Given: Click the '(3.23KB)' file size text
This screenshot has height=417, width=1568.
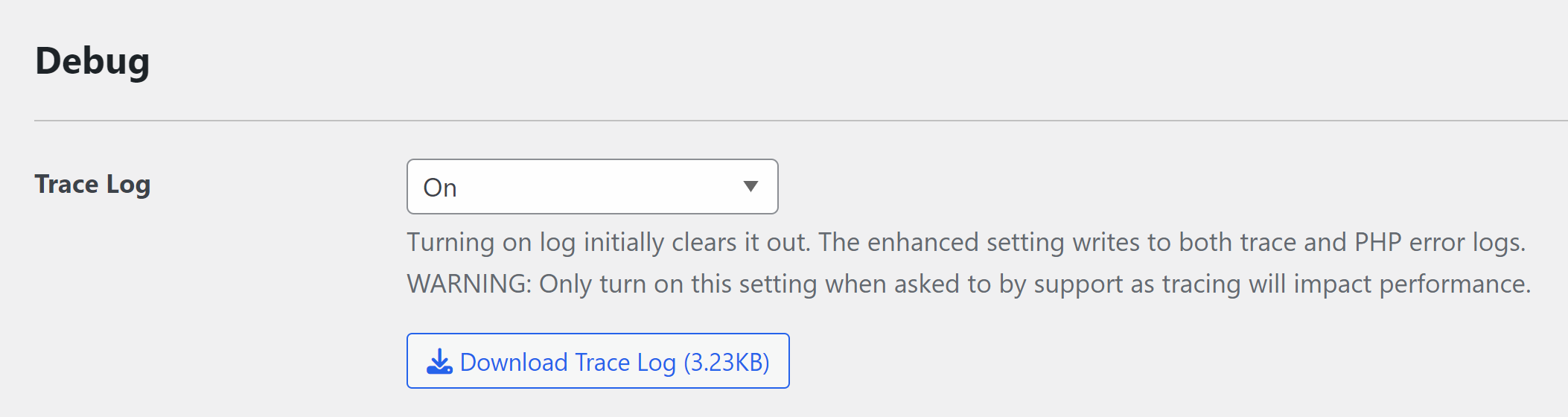Looking at the screenshot, I should (727, 362).
